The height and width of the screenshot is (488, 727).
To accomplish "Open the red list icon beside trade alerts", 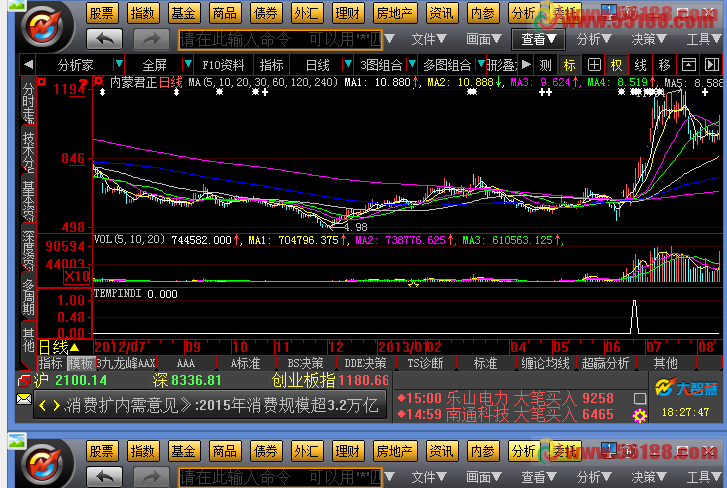I will (640, 398).
